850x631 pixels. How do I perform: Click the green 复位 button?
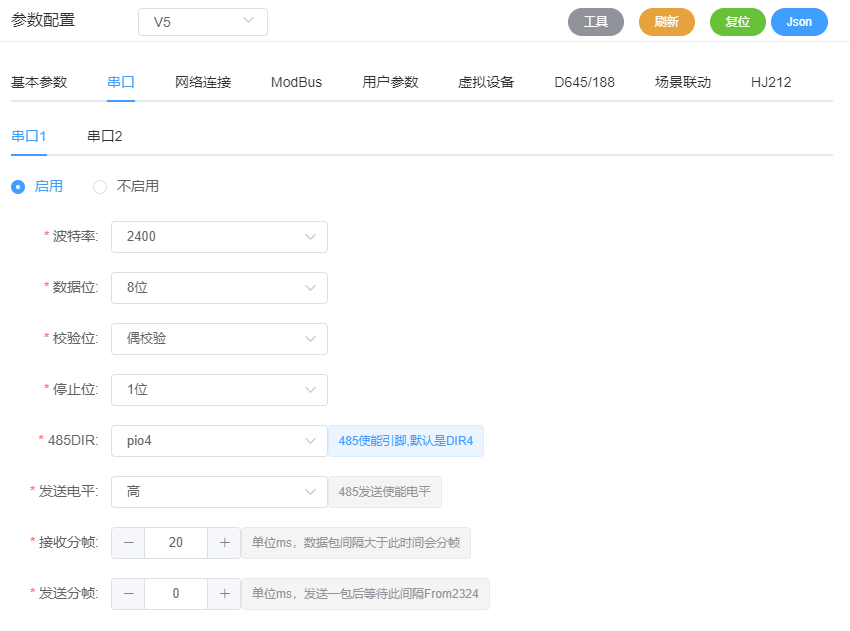coord(737,22)
